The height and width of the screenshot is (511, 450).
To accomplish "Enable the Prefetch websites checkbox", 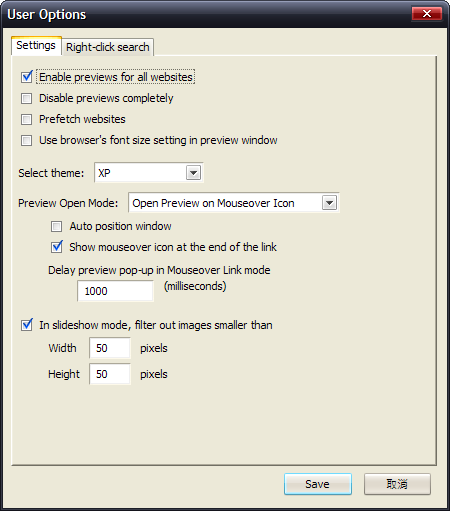I will (x=27, y=119).
